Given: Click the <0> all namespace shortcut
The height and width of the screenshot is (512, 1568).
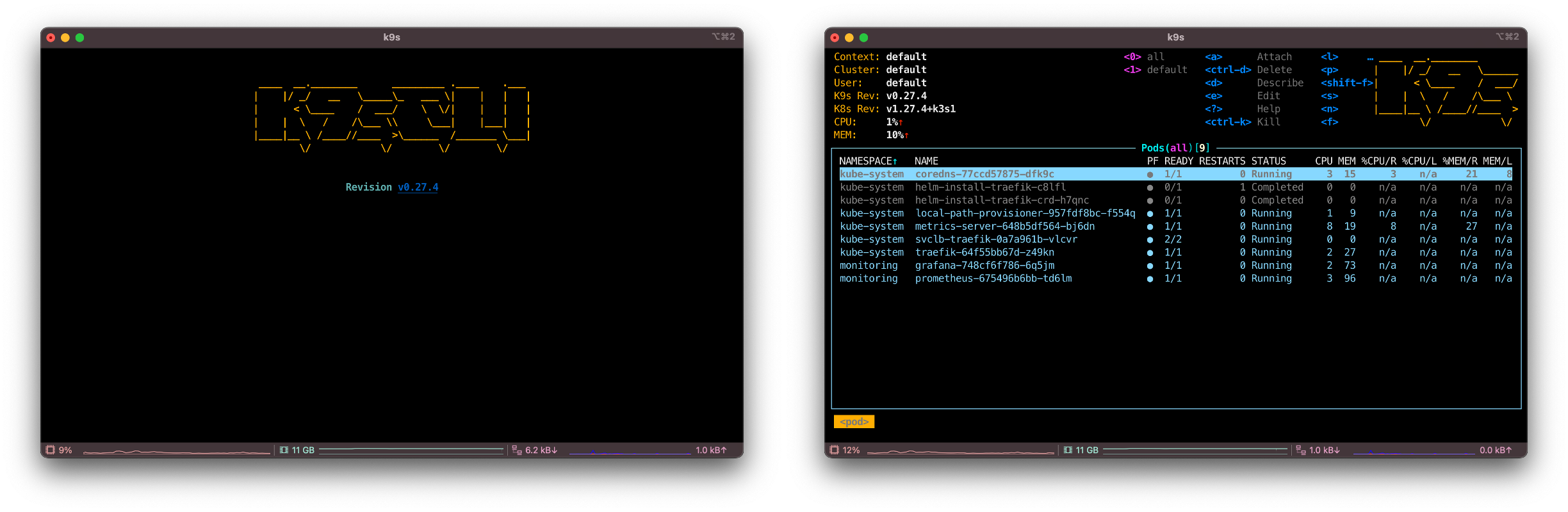Looking at the screenshot, I should [1144, 57].
